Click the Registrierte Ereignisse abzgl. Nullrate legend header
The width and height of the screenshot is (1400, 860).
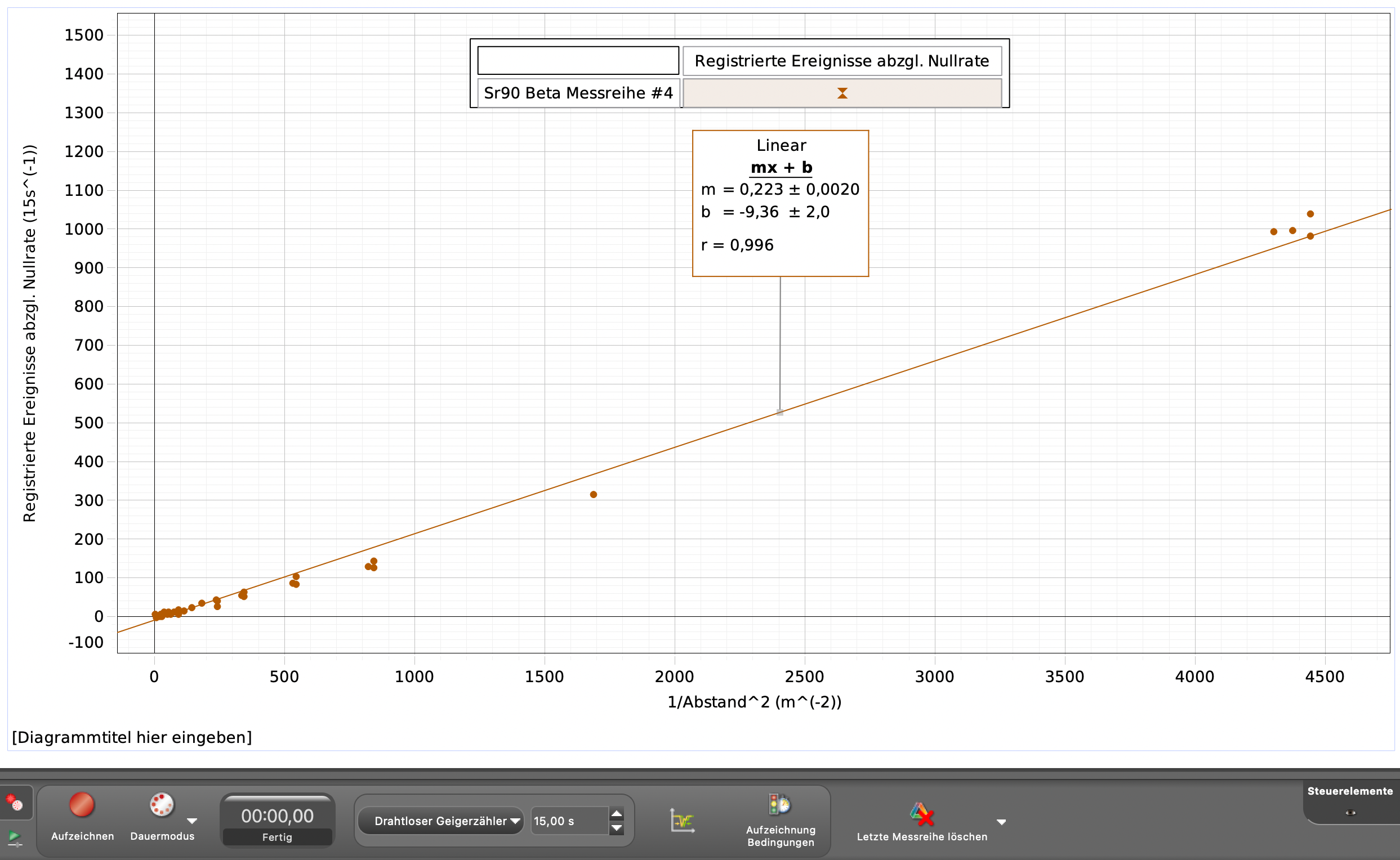pyautogui.click(x=842, y=61)
